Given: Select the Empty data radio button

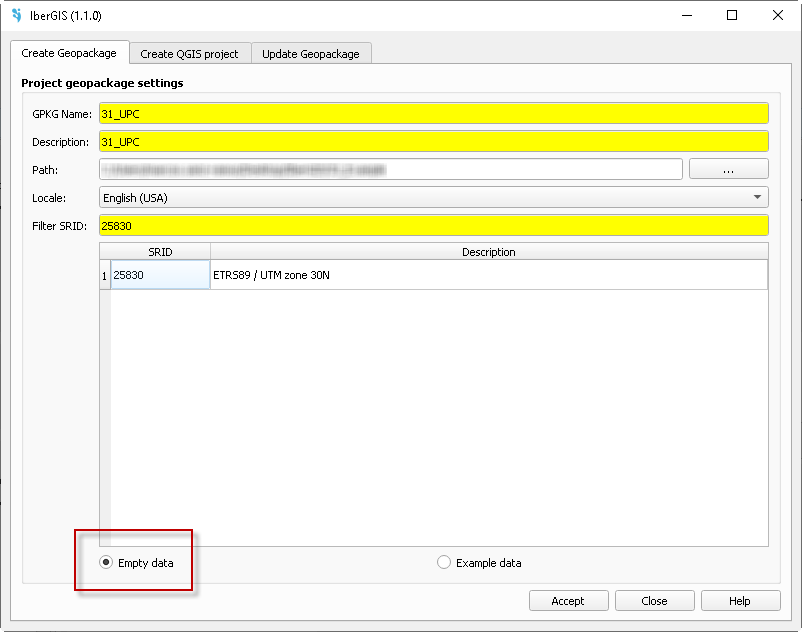Looking at the screenshot, I should 106,563.
